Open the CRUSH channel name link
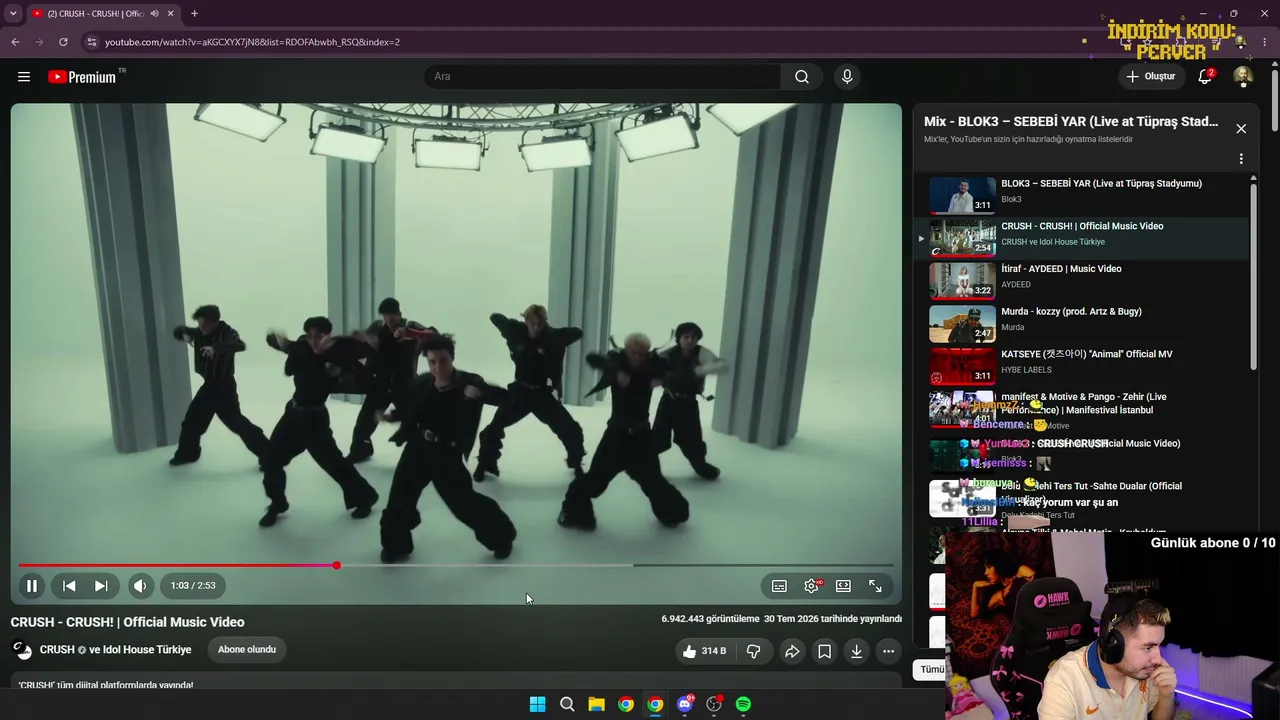 (57, 650)
